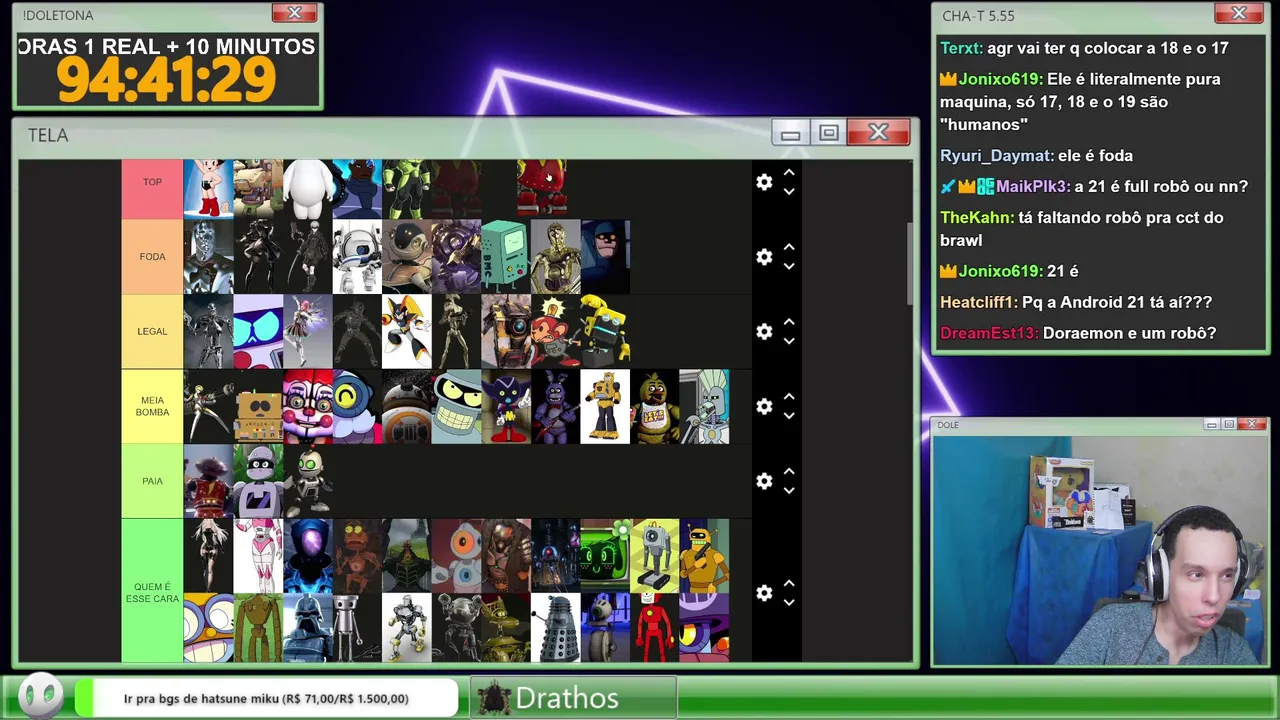Click the Ryuri_Daymat username in chat
This screenshot has height=720, width=1280.
click(x=996, y=156)
